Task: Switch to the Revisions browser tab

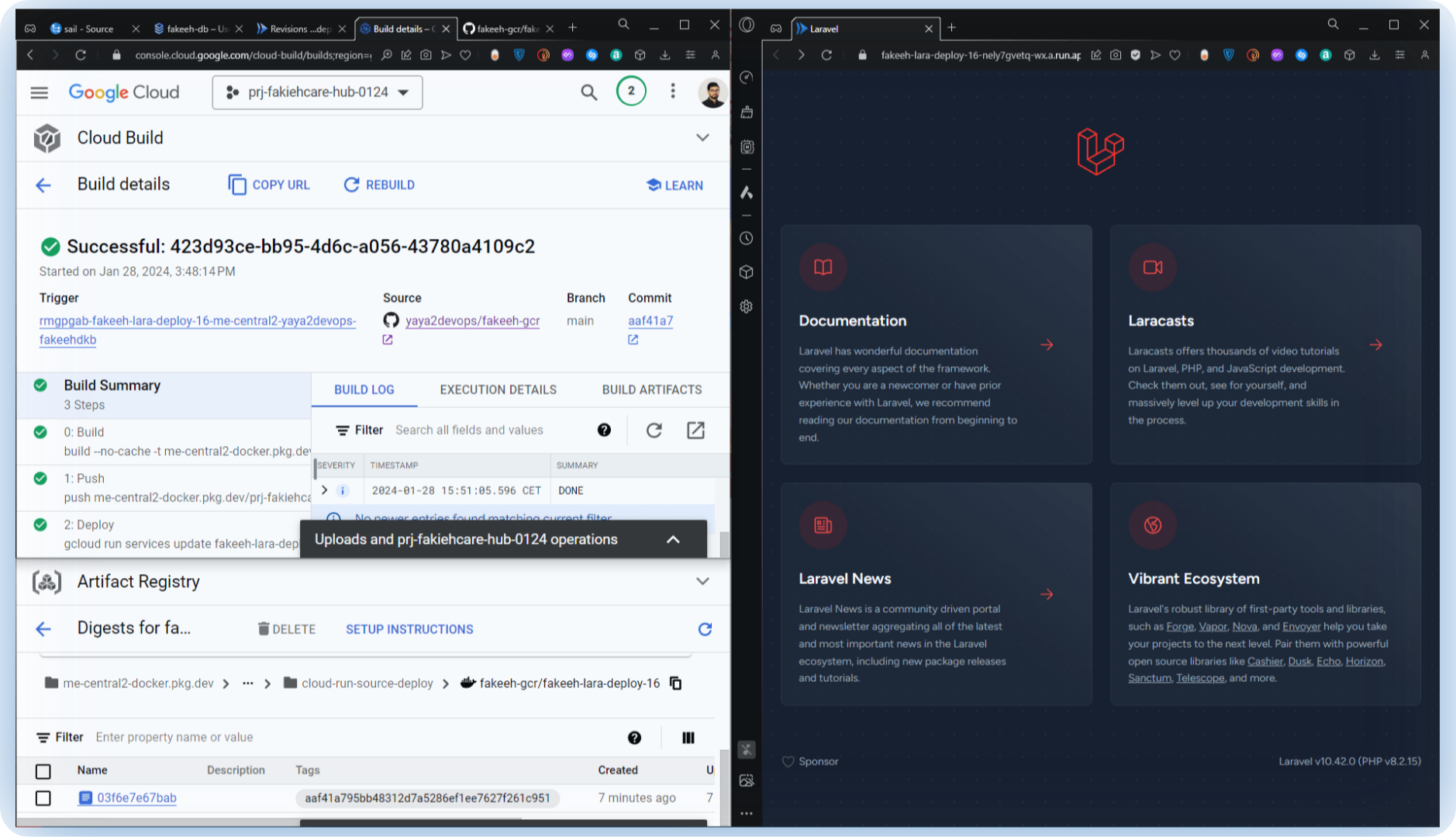Action: click(299, 29)
